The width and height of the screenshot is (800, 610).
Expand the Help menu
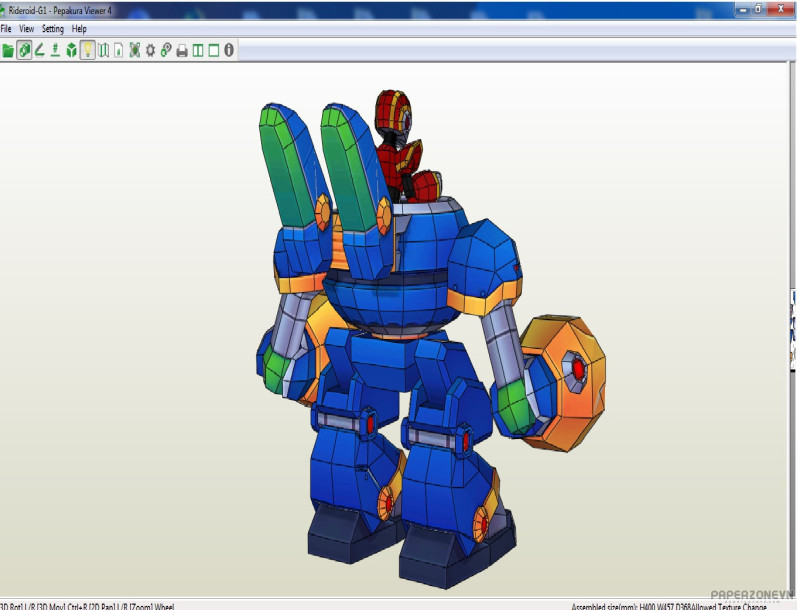[x=79, y=29]
